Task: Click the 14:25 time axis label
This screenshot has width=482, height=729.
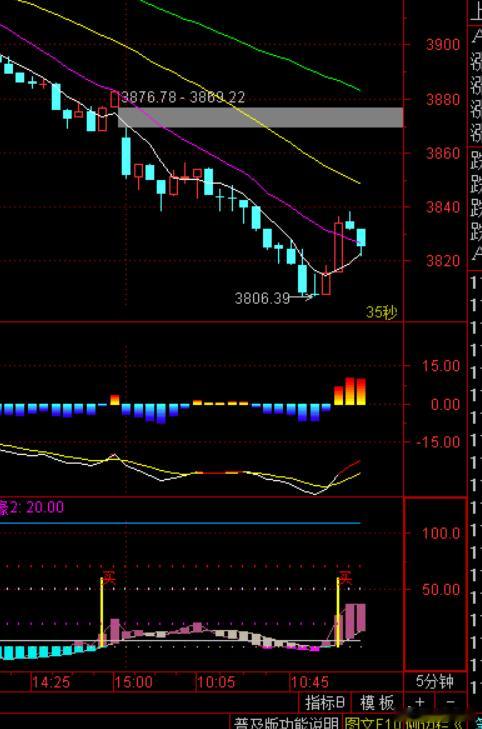Action: [x=51, y=682]
